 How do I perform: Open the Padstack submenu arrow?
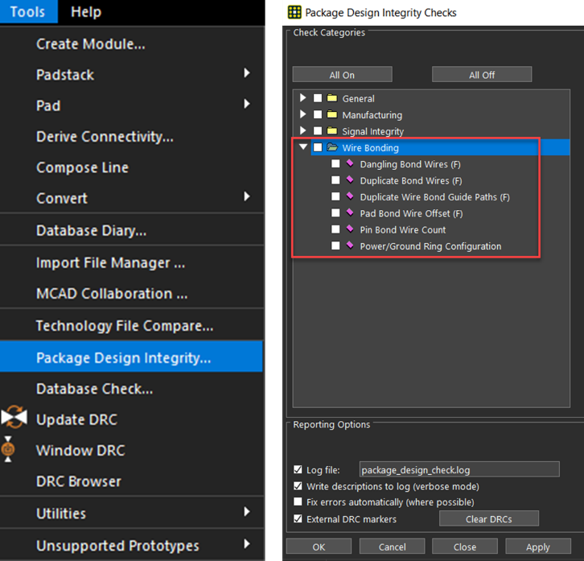pos(247,73)
